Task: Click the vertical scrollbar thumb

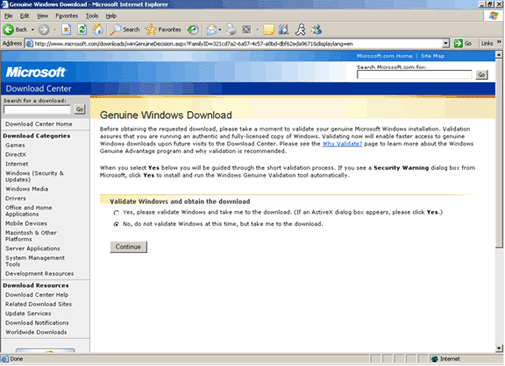Action: pos(499,153)
